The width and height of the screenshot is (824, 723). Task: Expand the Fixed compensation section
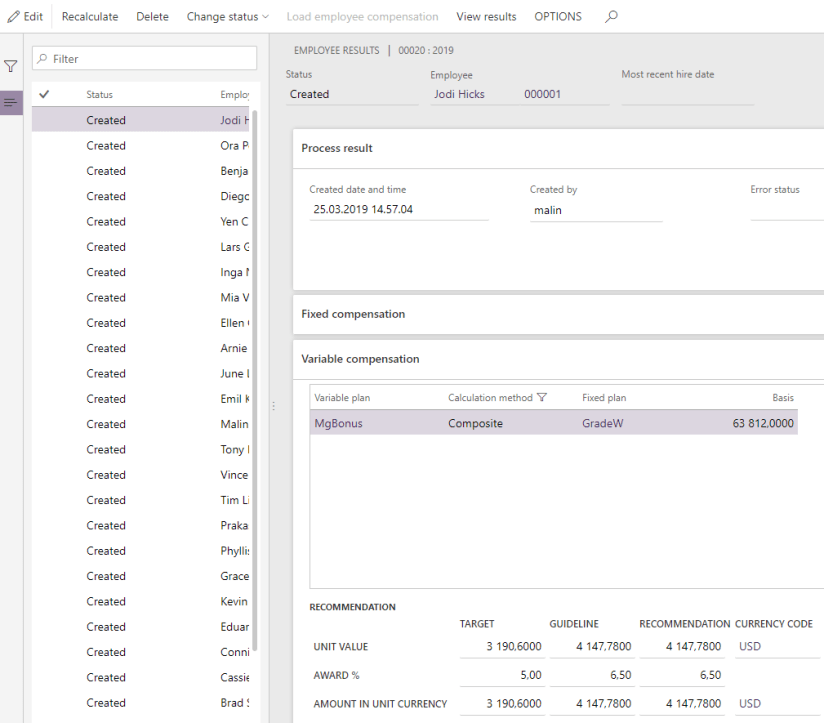pos(353,314)
